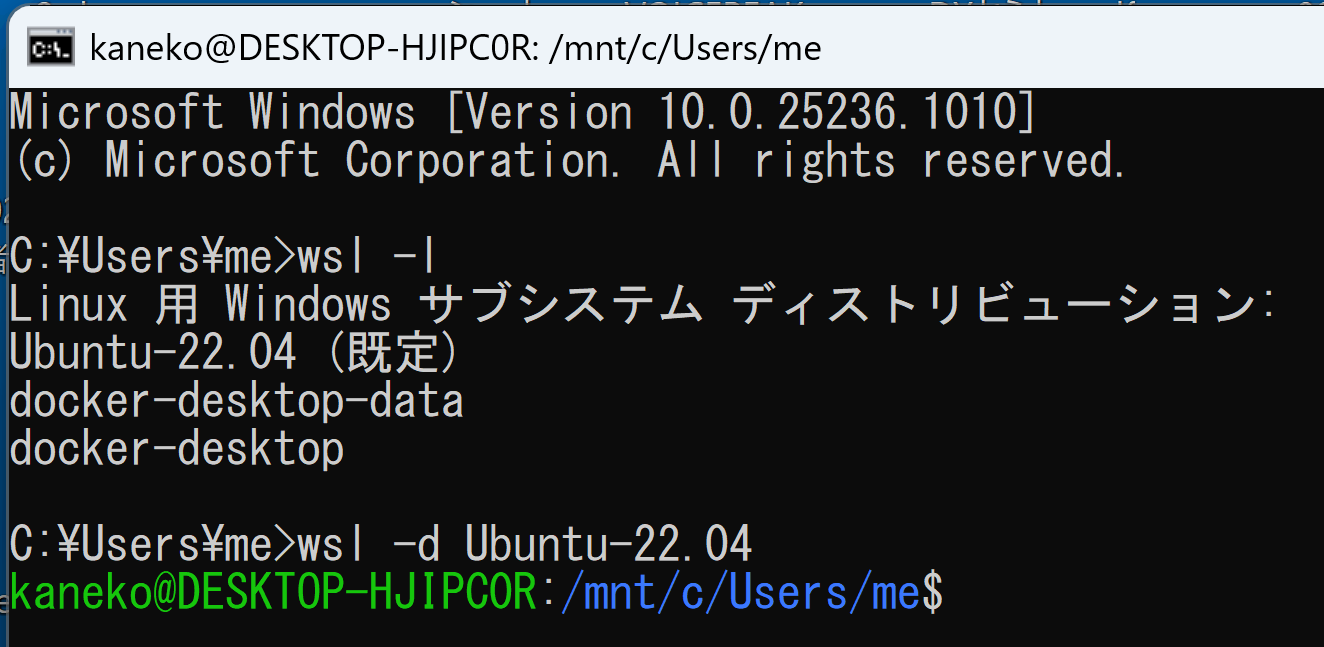The image size is (1324, 647).
Task: Click the Microsoft Windows version line
Action: 523,112
